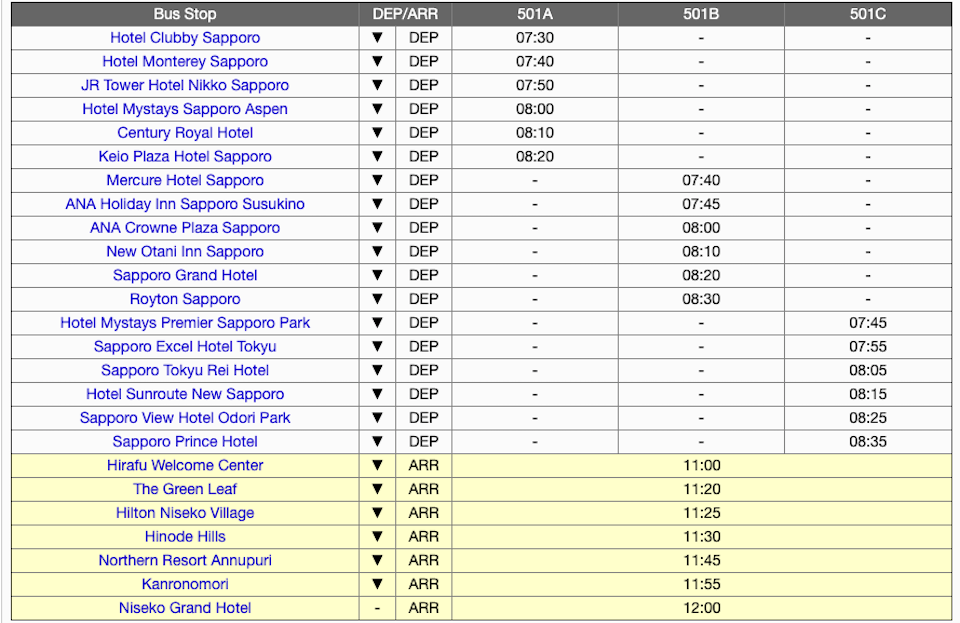960x623 pixels.
Task: Click the Bus Stop column header
Action: [x=185, y=14]
